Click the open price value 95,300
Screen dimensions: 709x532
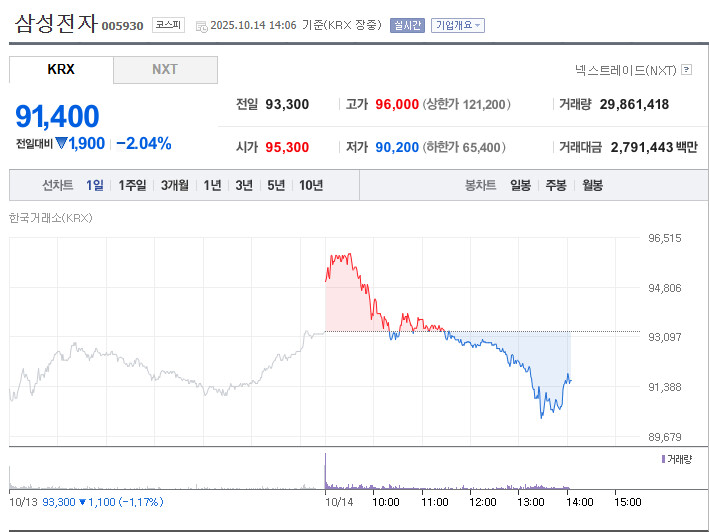pyautogui.click(x=287, y=147)
